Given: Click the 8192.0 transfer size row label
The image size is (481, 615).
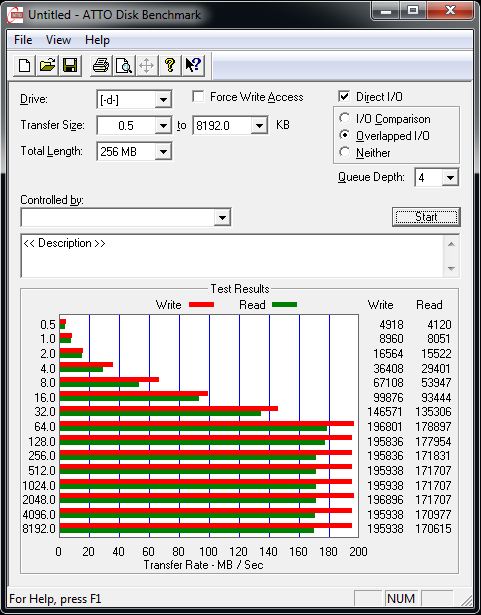Looking at the screenshot, I should [39, 529].
